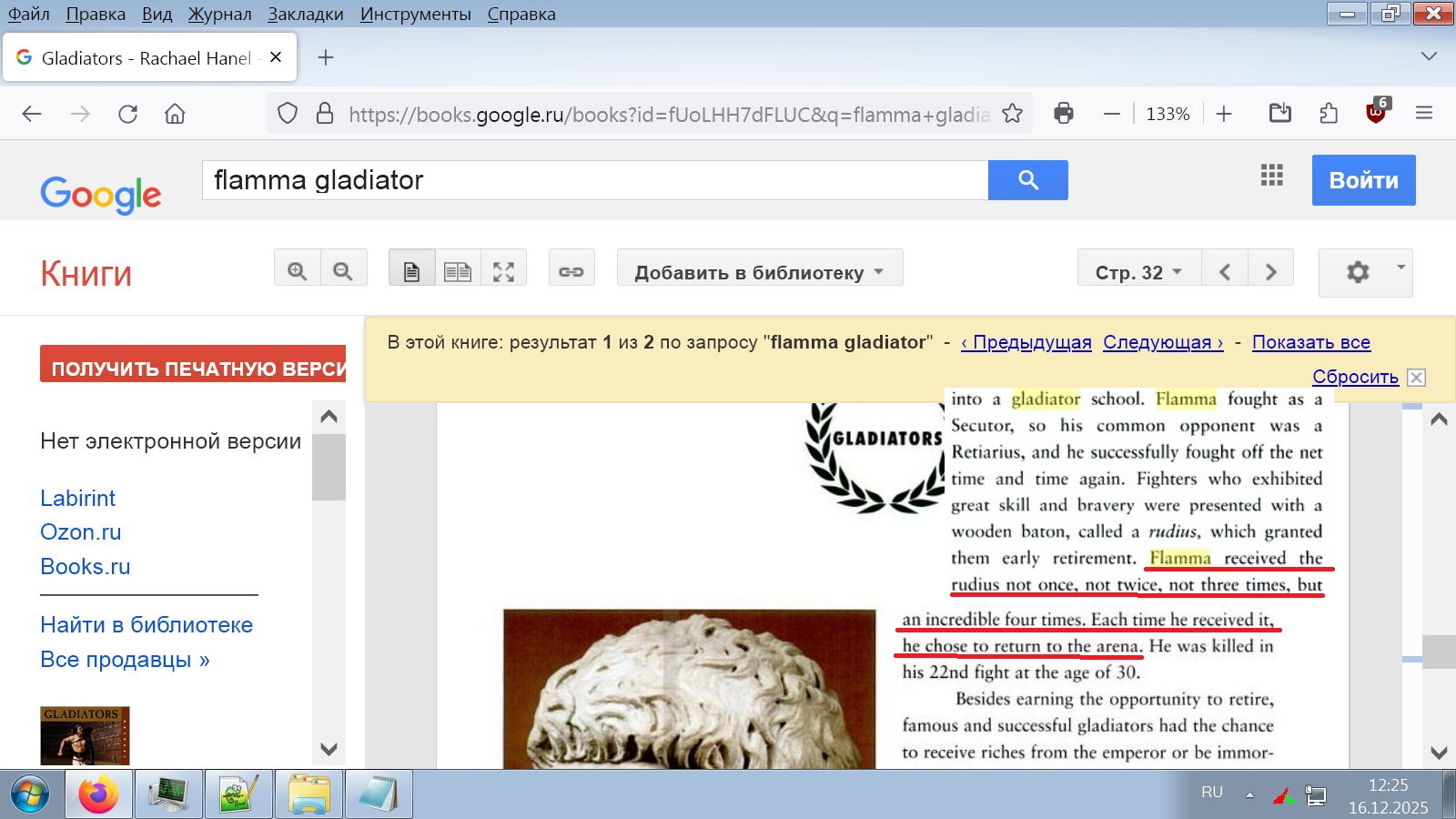Click the Gladiators book cover thumbnail
1456x819 pixels.
click(85, 735)
